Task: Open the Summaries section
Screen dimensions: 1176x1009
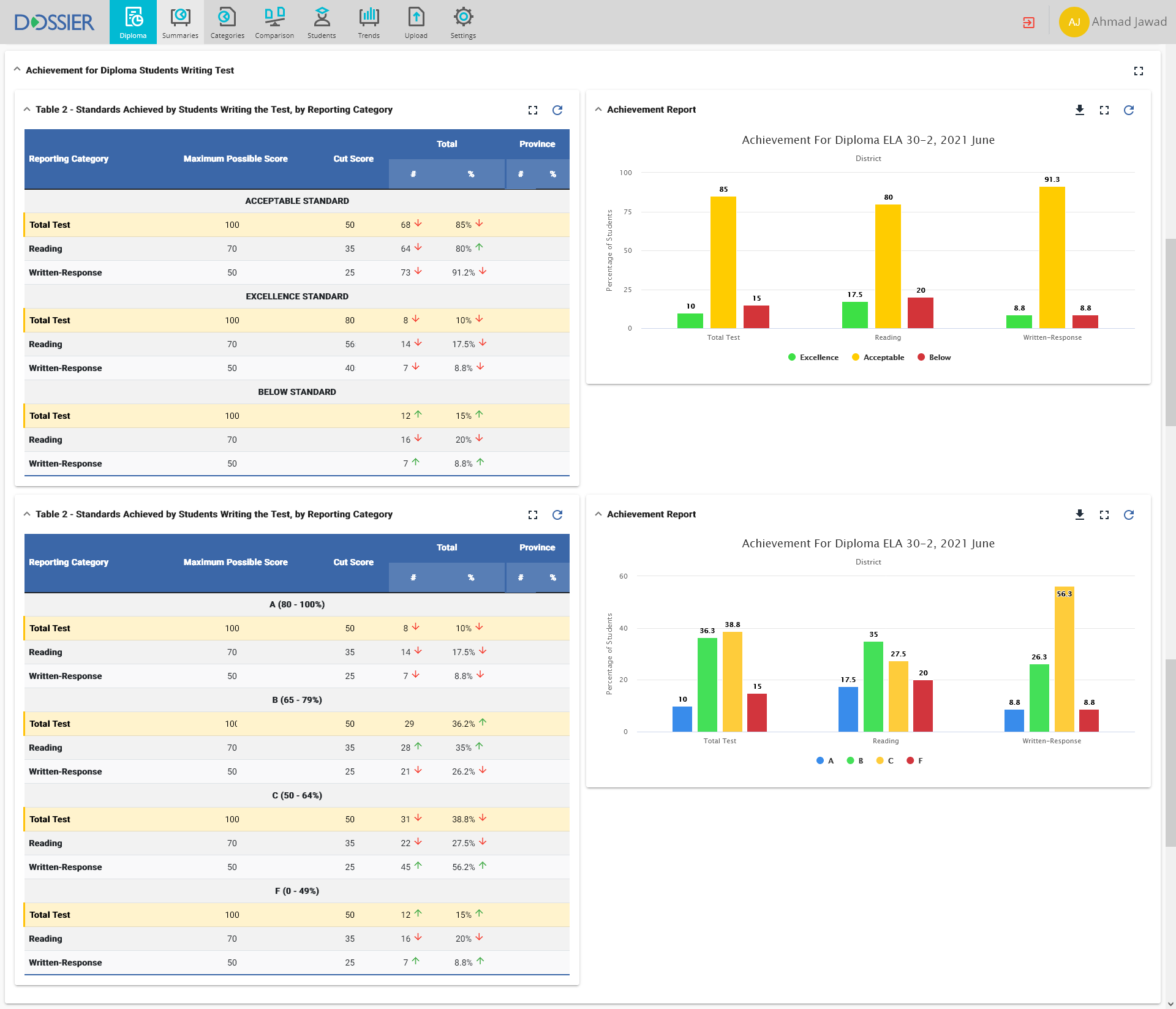Action: click(180, 22)
